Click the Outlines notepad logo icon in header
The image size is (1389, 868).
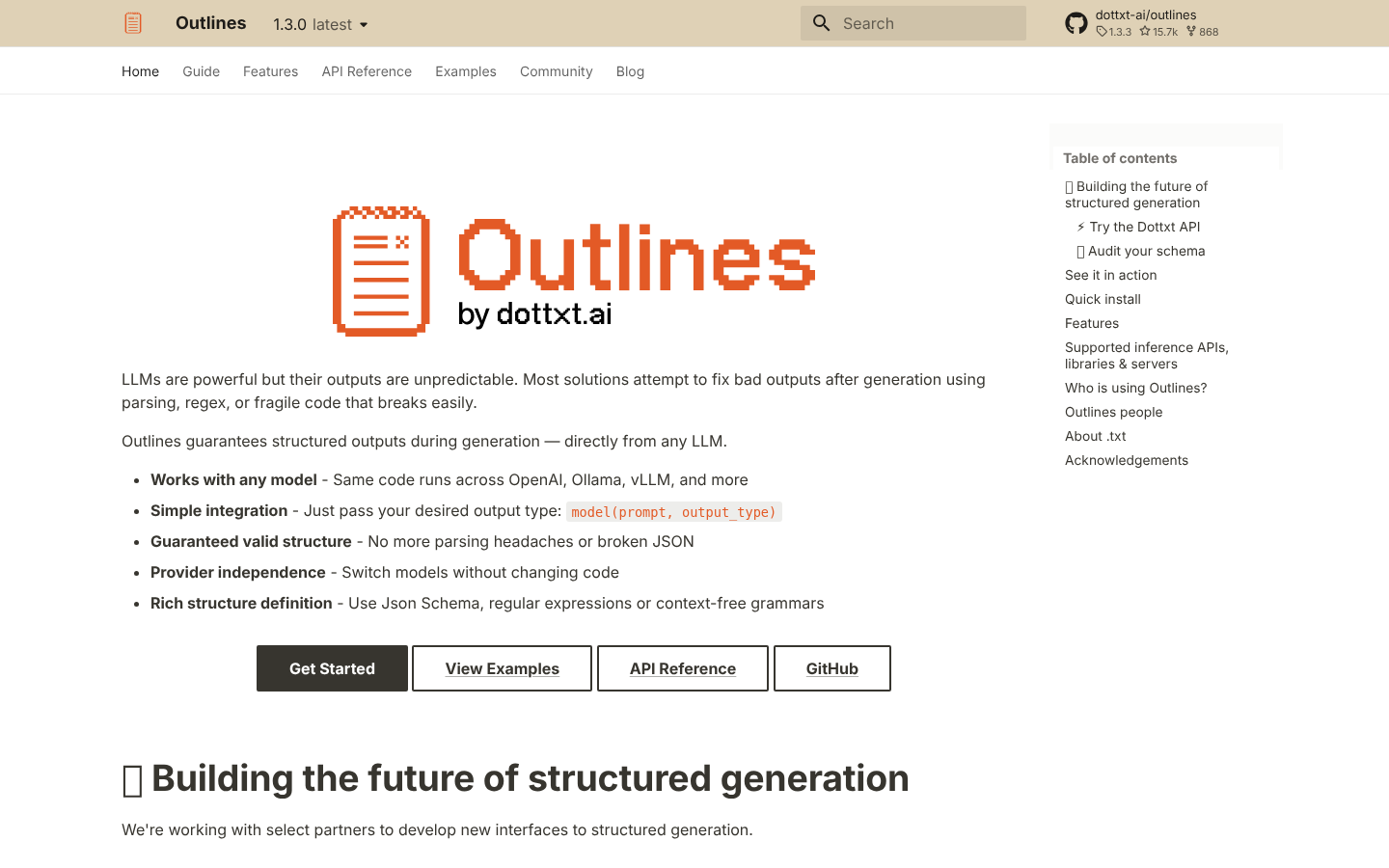coord(133,23)
